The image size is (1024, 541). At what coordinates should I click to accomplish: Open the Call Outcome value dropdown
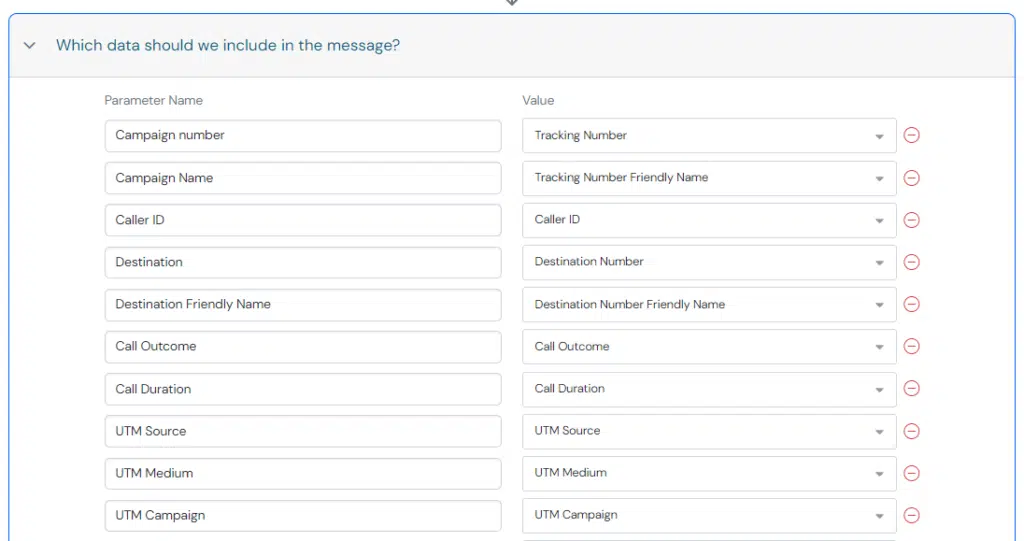(709, 346)
